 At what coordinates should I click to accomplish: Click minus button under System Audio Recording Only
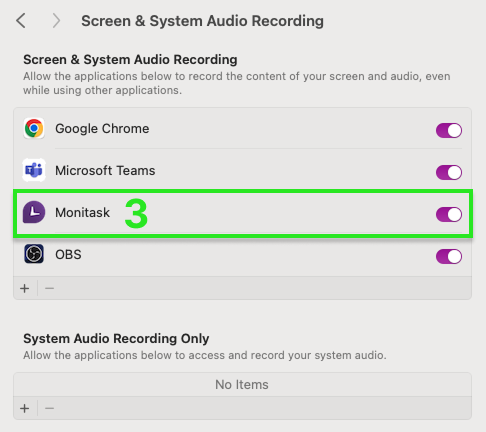pos(49,408)
